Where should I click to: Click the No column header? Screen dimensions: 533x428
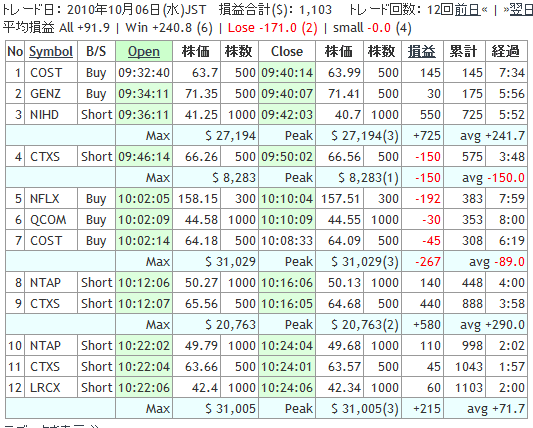coord(15,51)
